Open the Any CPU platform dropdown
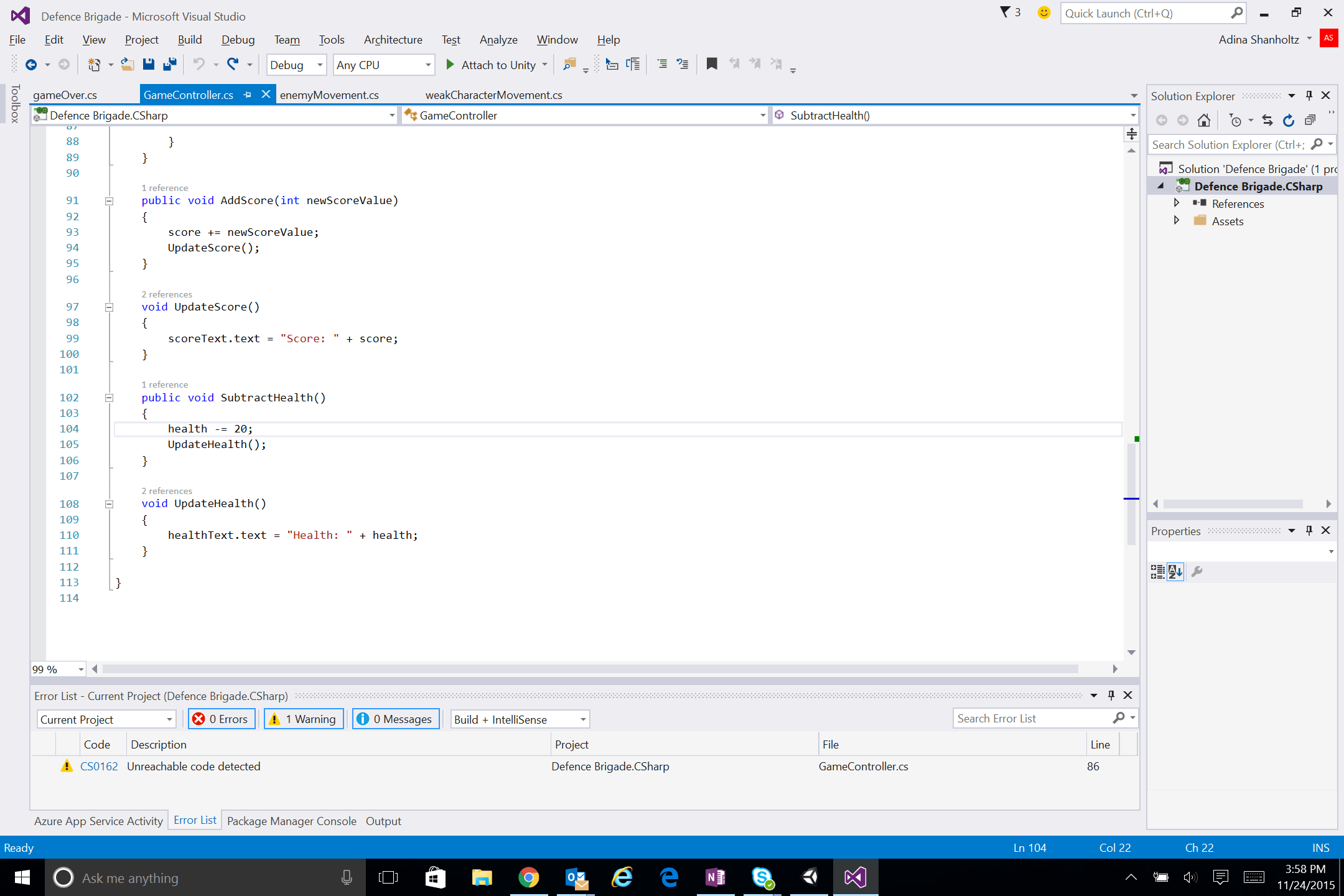Screen dimensions: 1344x896 (x=383, y=65)
